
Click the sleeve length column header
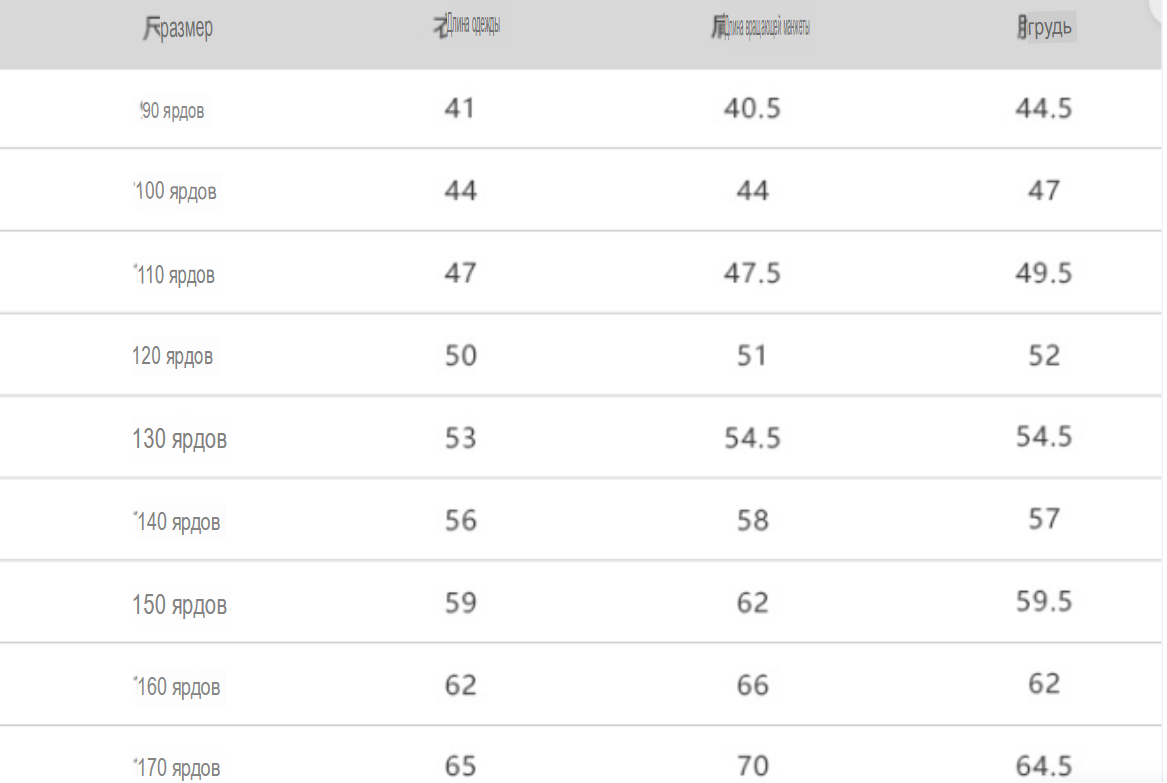tap(760, 28)
